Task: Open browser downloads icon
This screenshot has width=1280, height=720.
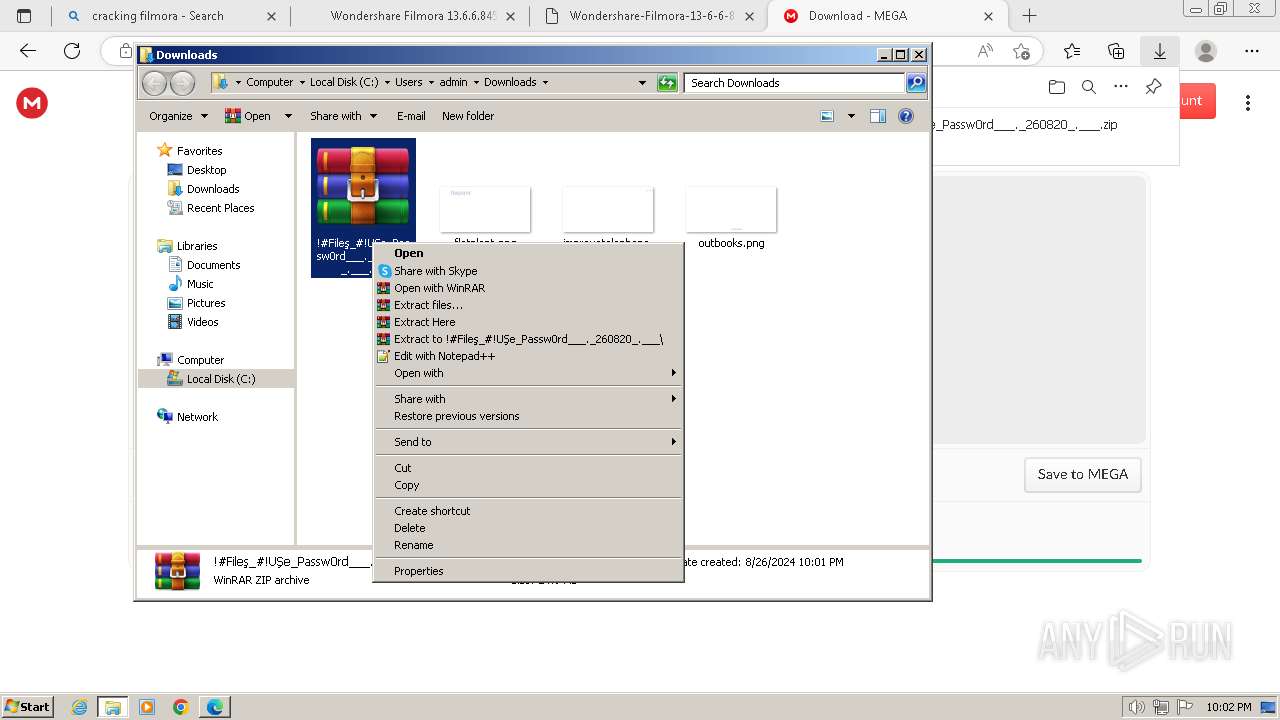Action: pos(1160,51)
